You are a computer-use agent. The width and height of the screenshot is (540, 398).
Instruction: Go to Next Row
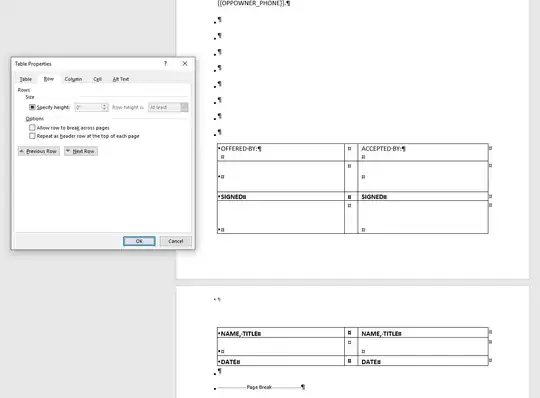tap(81, 151)
